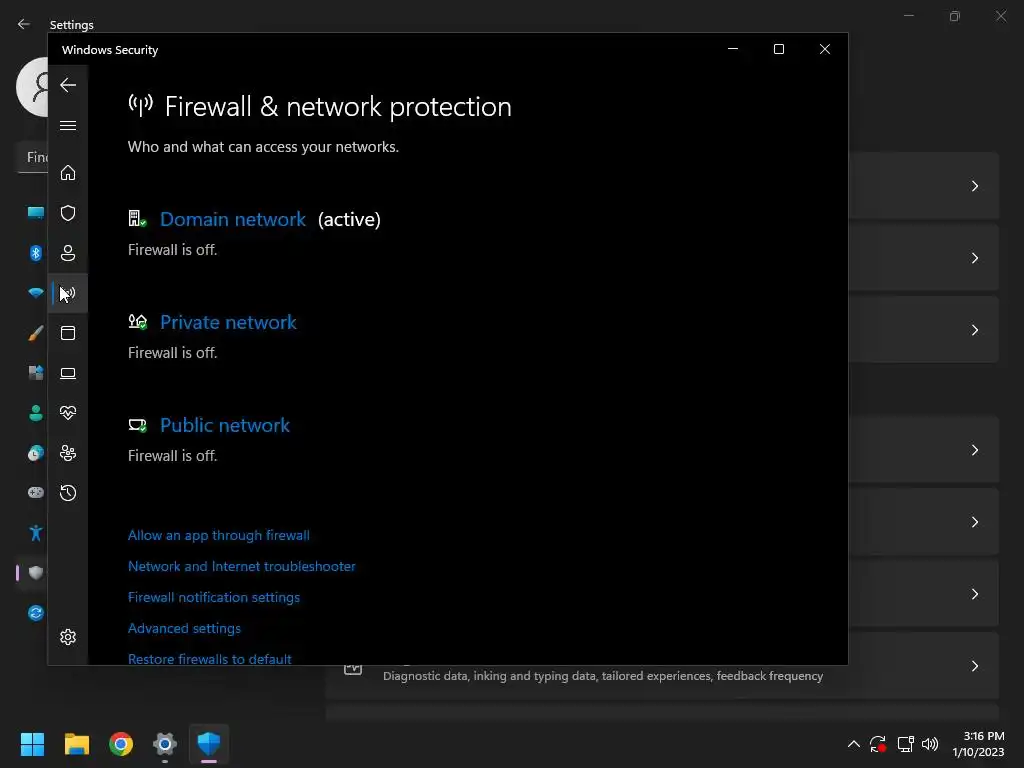The height and width of the screenshot is (768, 1024).
Task: Go to Home in Windows Security sidebar
Action: 68,173
